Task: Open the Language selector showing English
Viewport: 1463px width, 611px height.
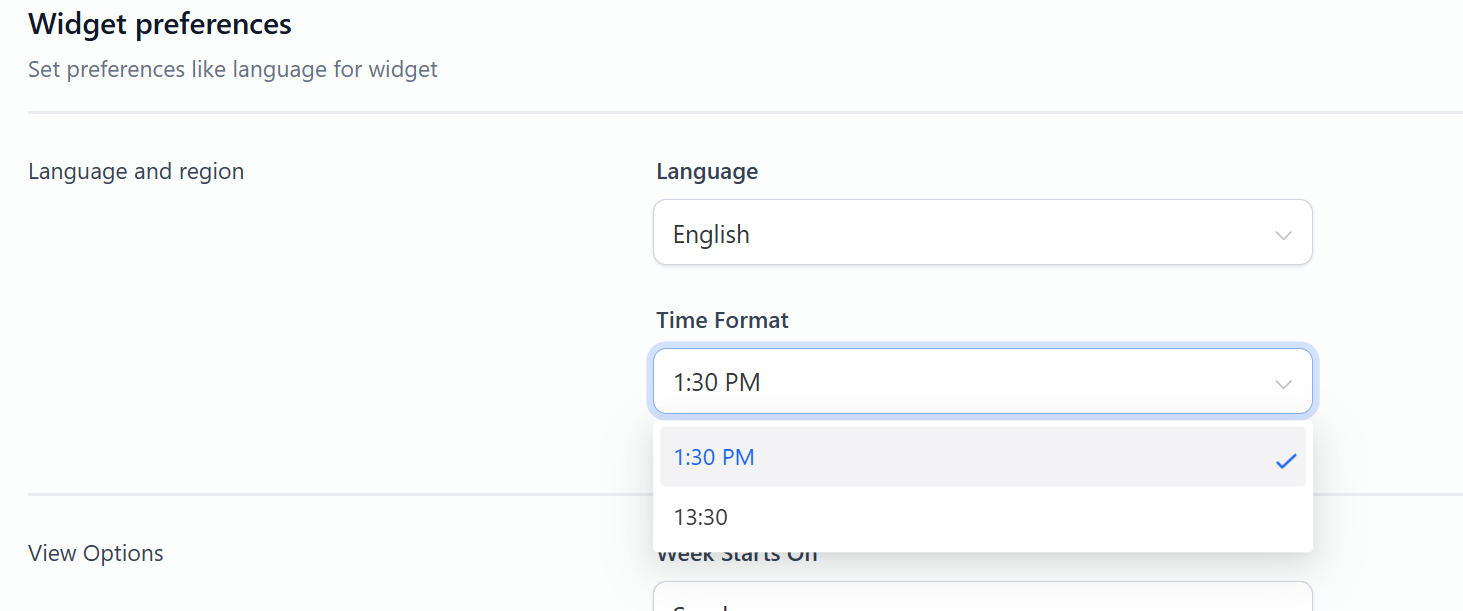Action: pyautogui.click(x=982, y=232)
